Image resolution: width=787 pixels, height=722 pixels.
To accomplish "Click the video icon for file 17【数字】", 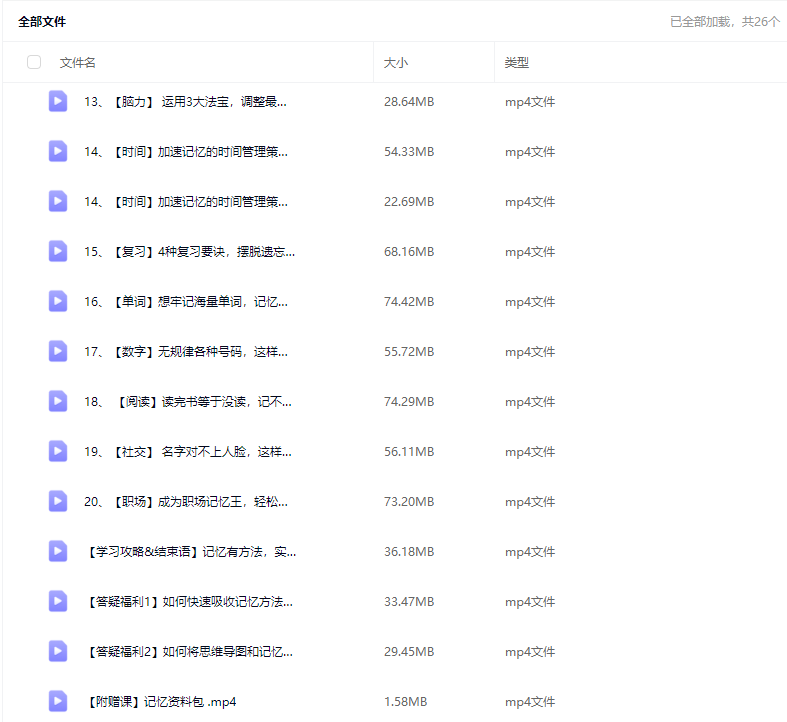I will click(x=58, y=351).
